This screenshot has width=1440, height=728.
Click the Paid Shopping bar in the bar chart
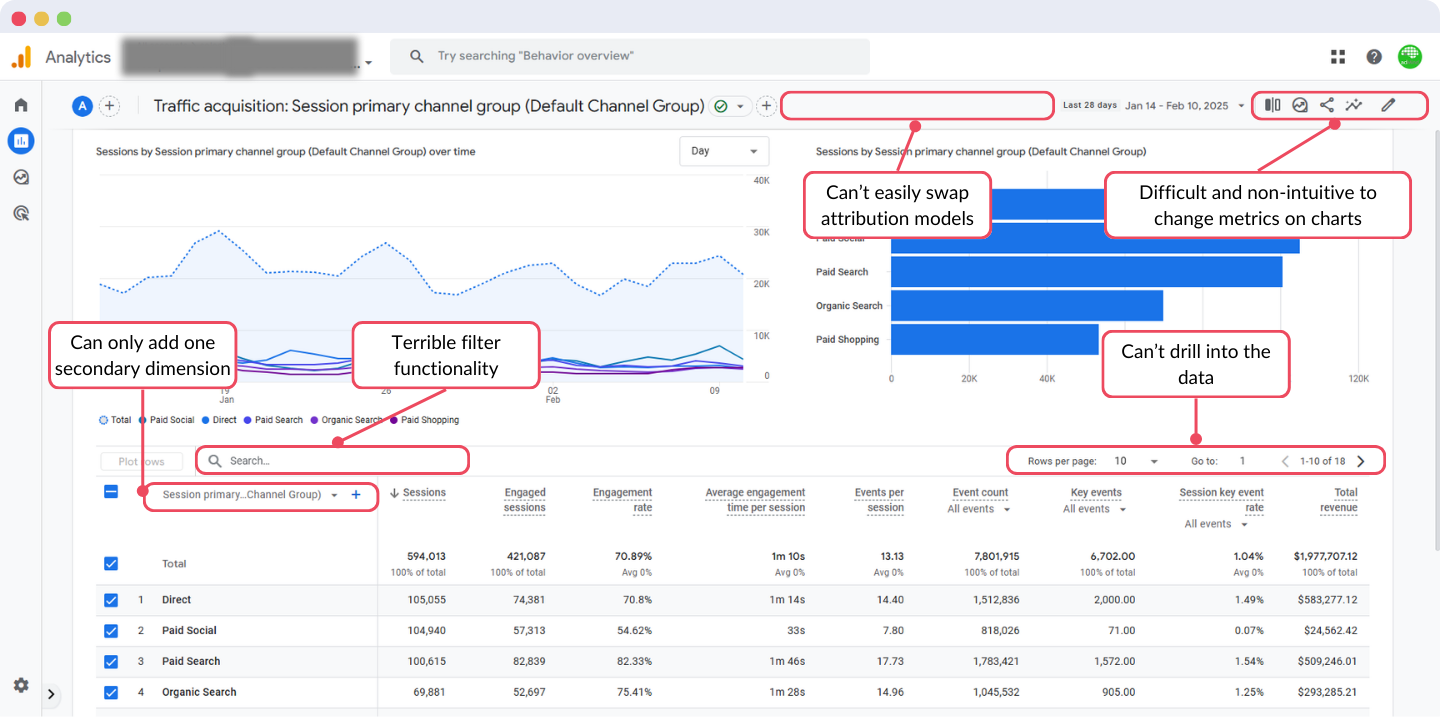(995, 339)
